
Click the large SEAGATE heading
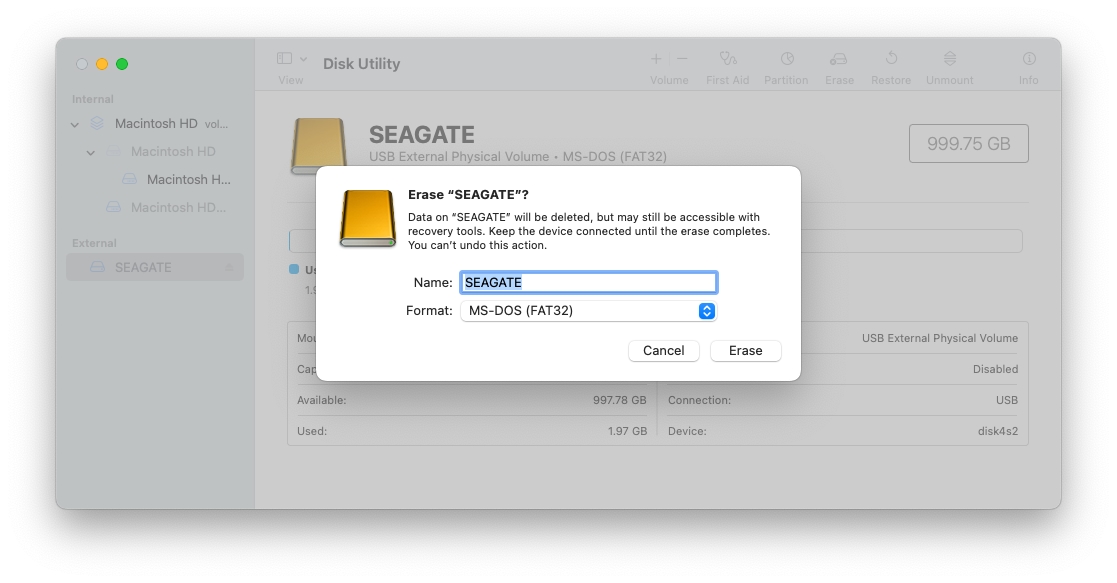click(422, 134)
